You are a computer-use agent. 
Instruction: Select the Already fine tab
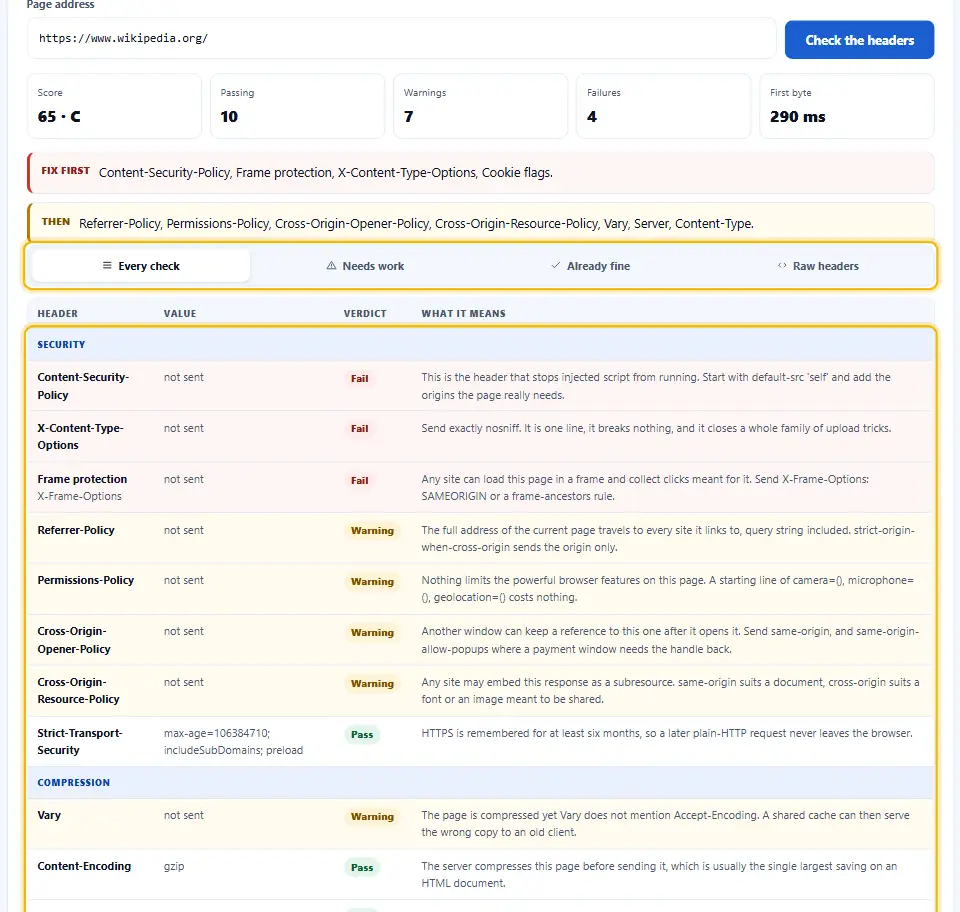[x=590, y=266]
